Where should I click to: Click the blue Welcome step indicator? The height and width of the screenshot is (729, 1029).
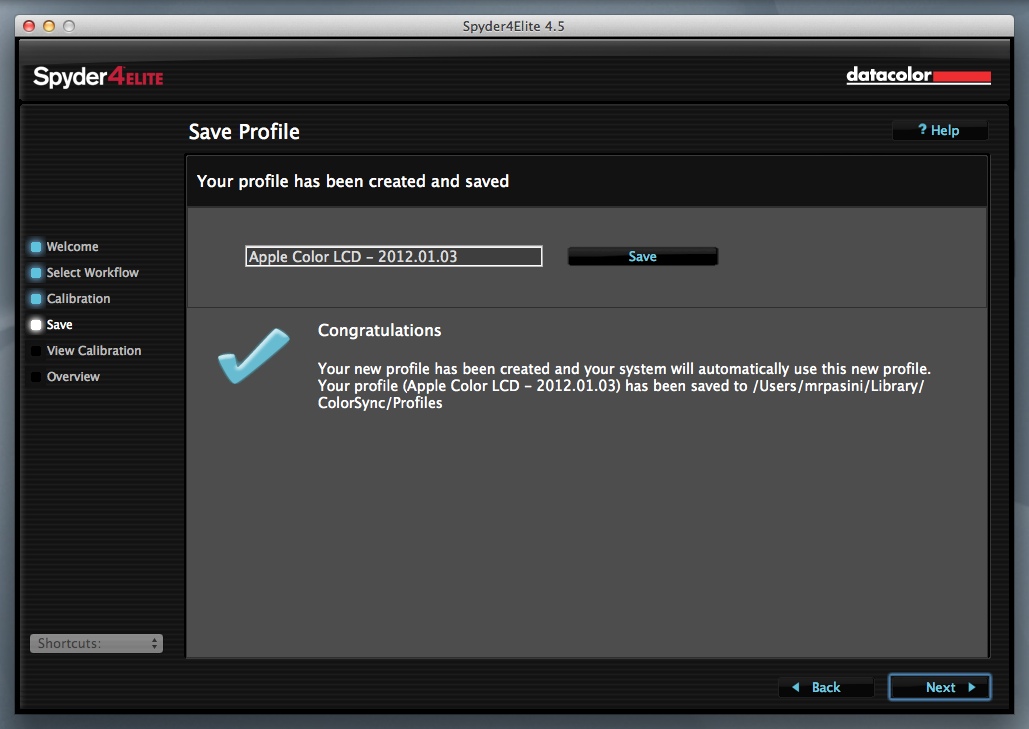[x=36, y=247]
